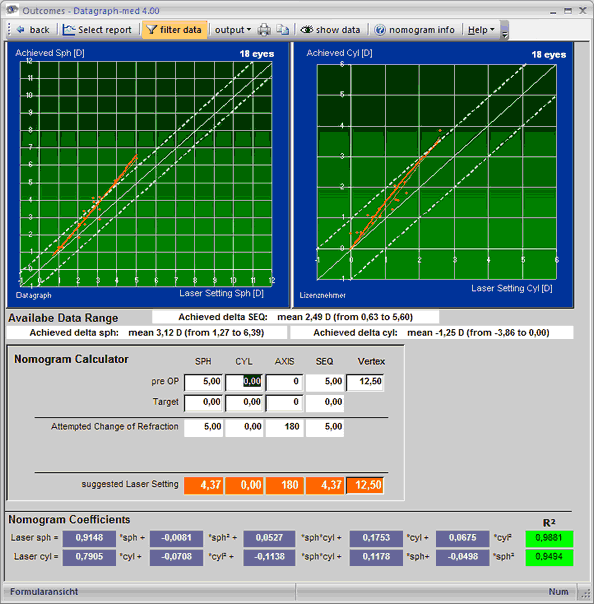594x604 pixels.
Task: Click pre OP CYL field
Action: [x=244, y=382]
